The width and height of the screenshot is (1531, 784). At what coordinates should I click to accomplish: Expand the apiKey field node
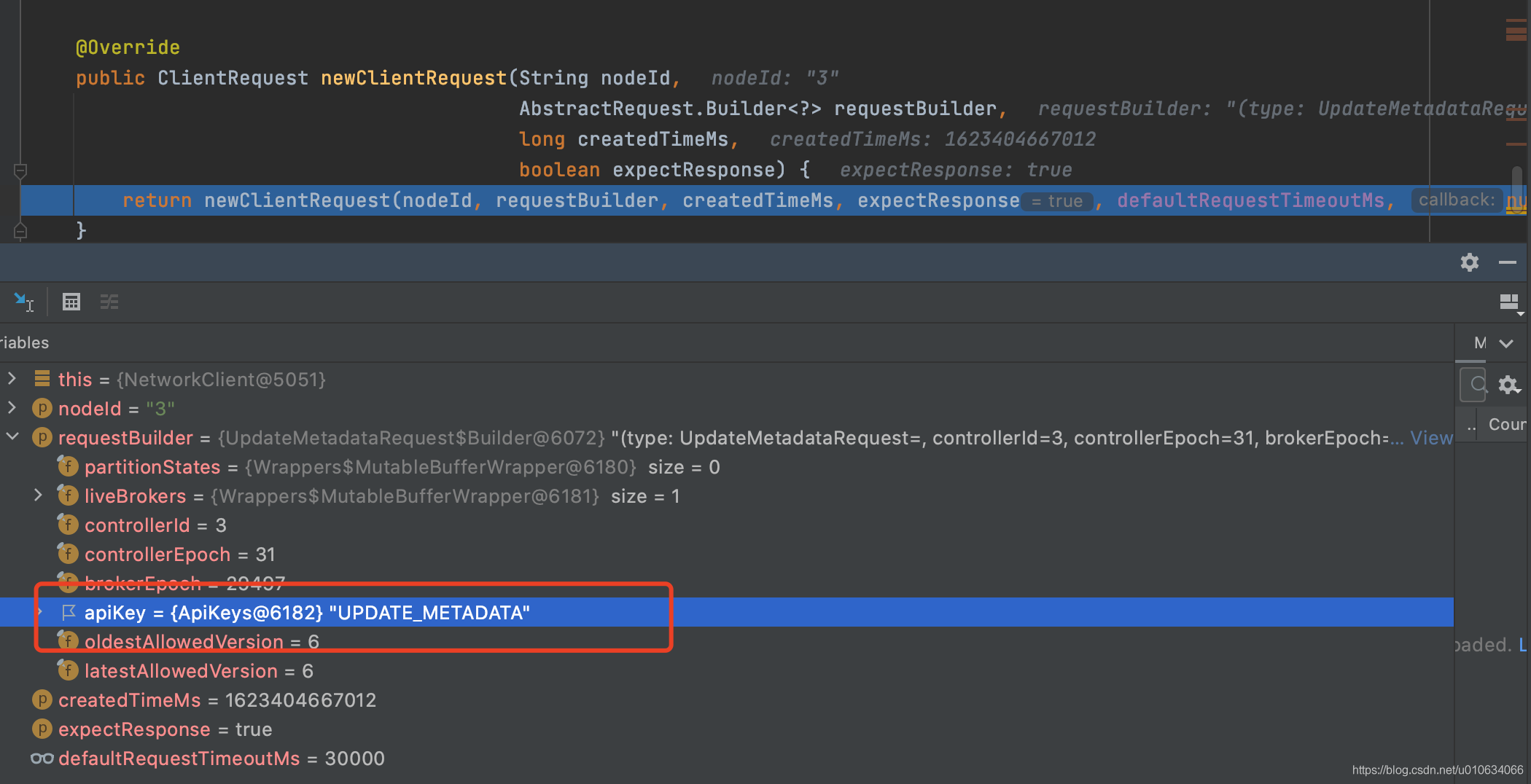39,612
